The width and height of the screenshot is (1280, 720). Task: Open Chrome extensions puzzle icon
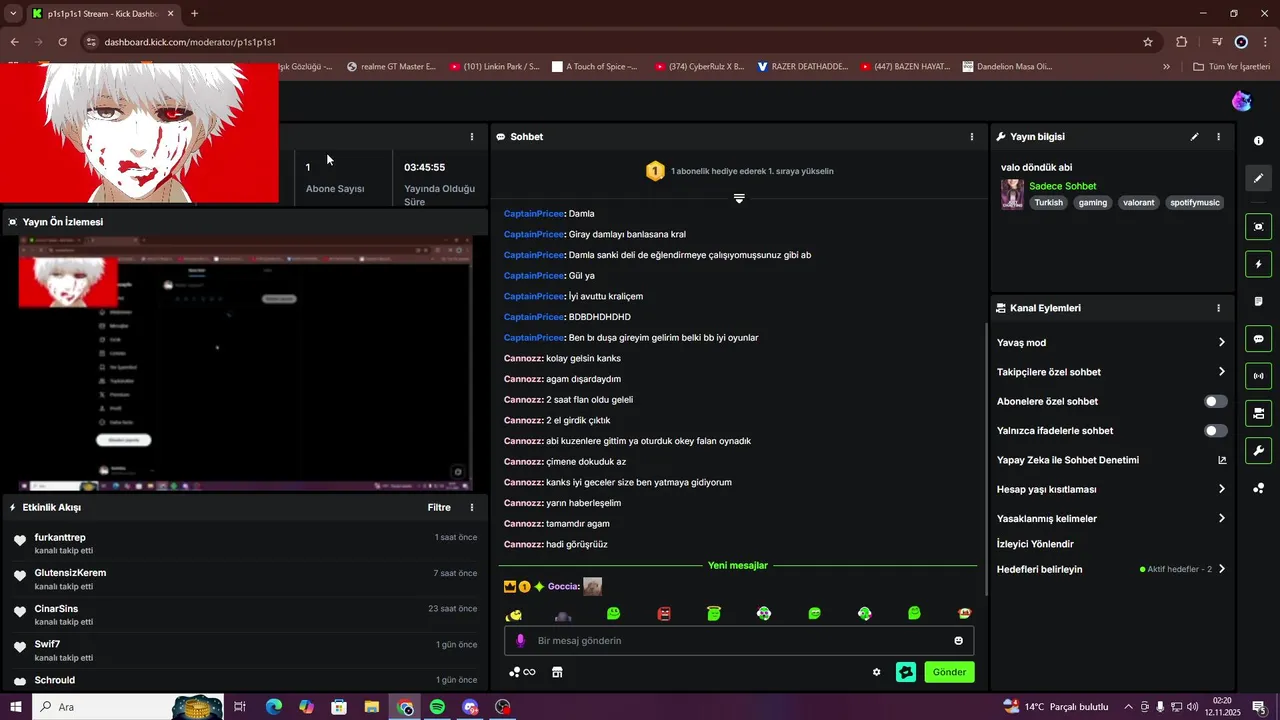click(x=1182, y=42)
